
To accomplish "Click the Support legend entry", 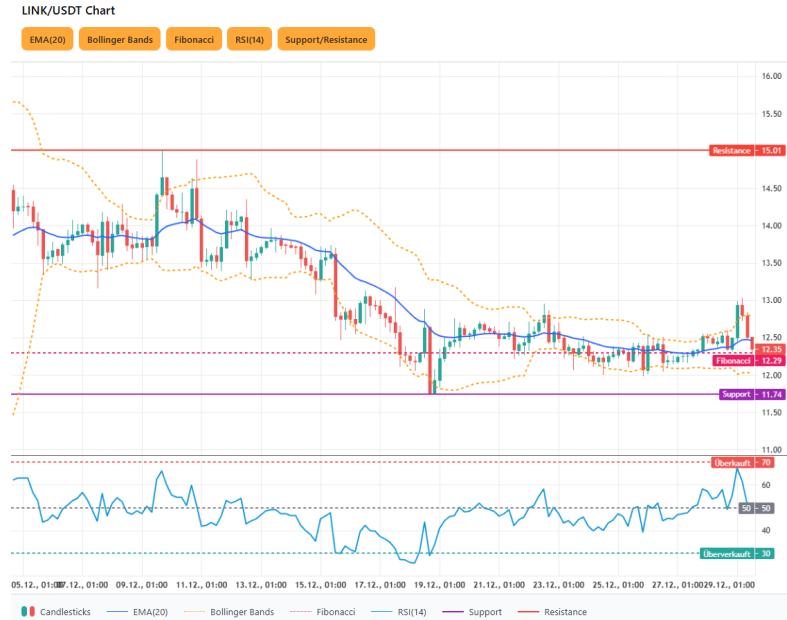I will [470, 611].
